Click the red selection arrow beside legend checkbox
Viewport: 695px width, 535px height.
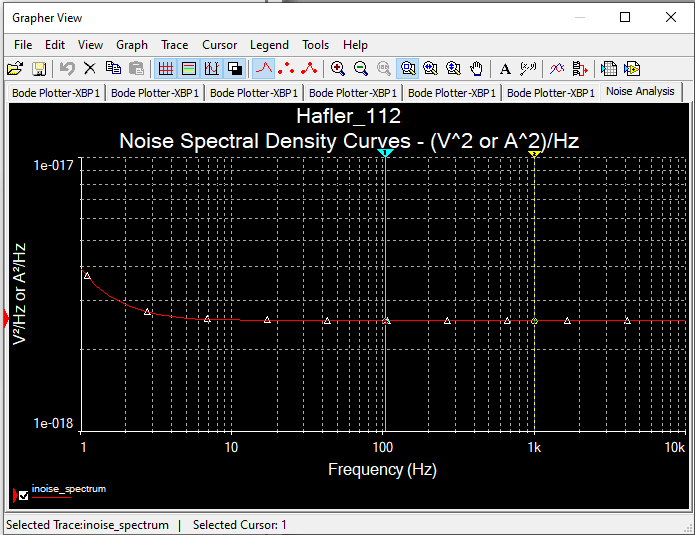pyautogui.click(x=15, y=496)
